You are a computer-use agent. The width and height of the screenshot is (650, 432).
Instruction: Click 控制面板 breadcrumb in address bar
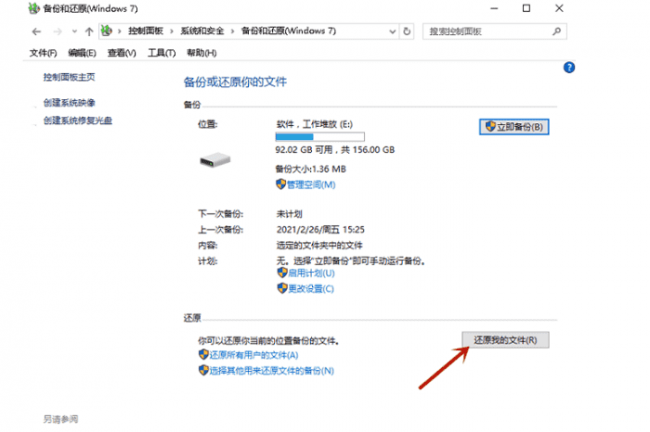click(146, 31)
